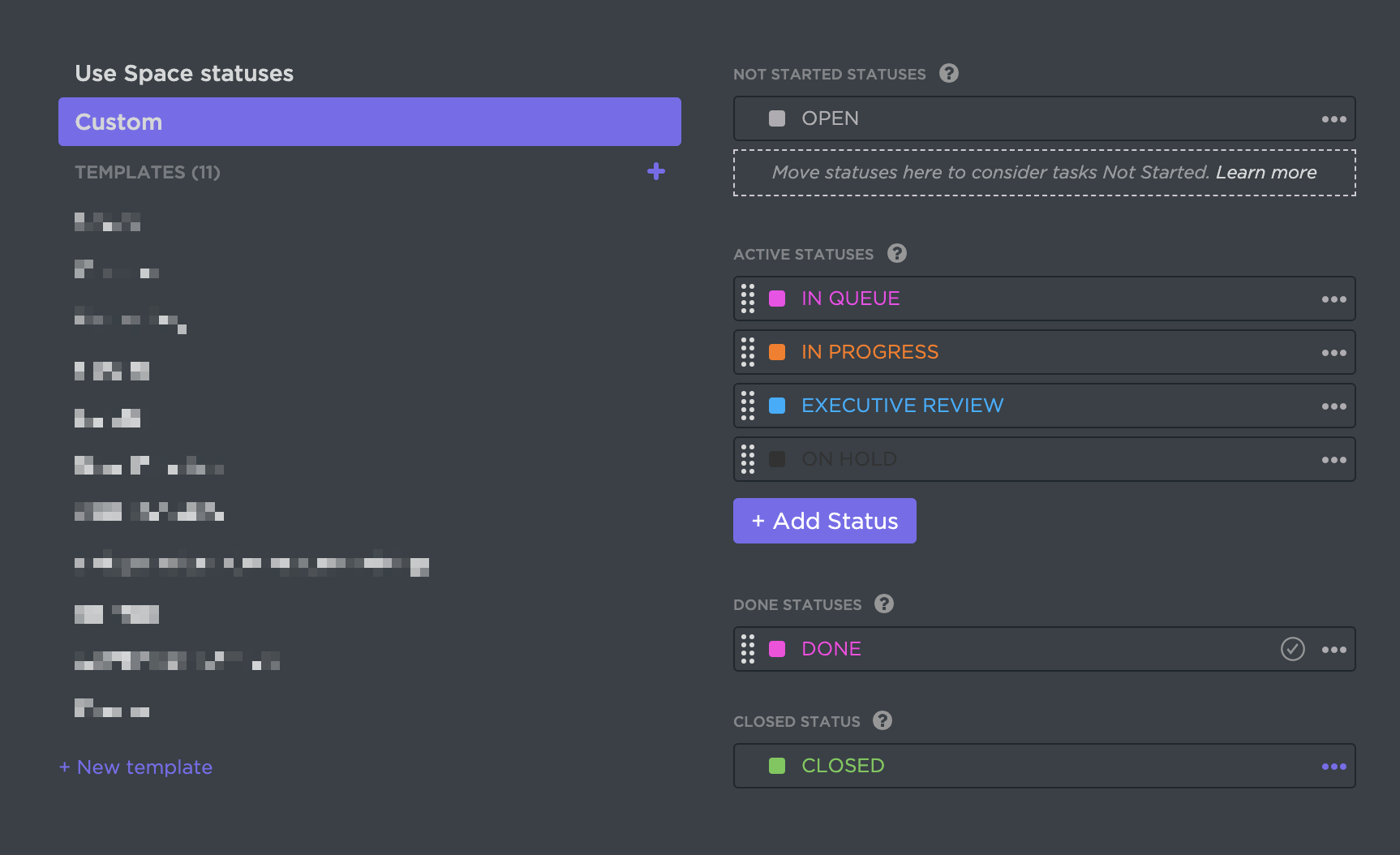Viewport: 1400px width, 855px height.
Task: Click the New template link
Action: [x=136, y=767]
